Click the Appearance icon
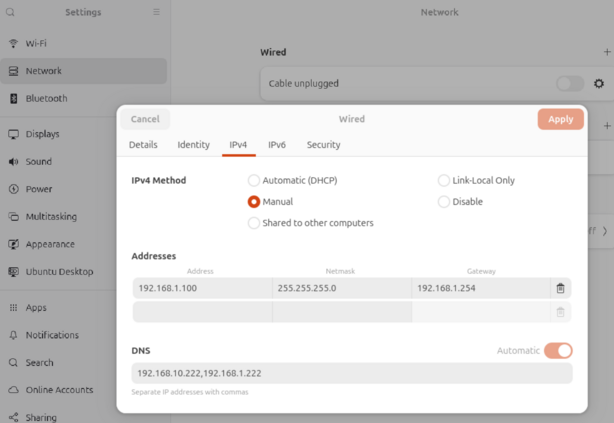The width and height of the screenshot is (614, 423). coord(13,244)
